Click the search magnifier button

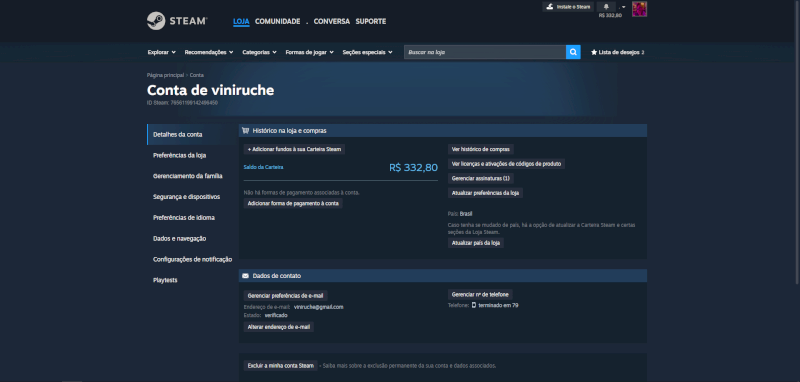(x=573, y=52)
